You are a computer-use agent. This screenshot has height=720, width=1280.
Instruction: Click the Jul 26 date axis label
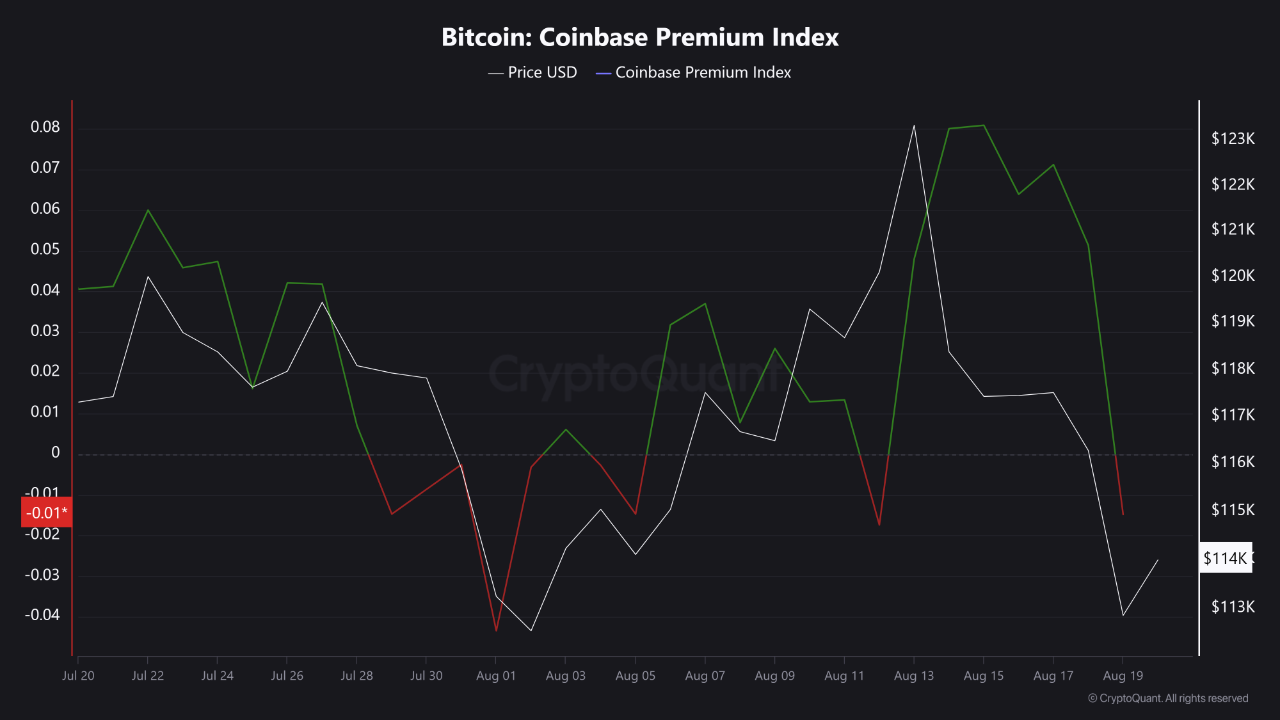click(287, 676)
